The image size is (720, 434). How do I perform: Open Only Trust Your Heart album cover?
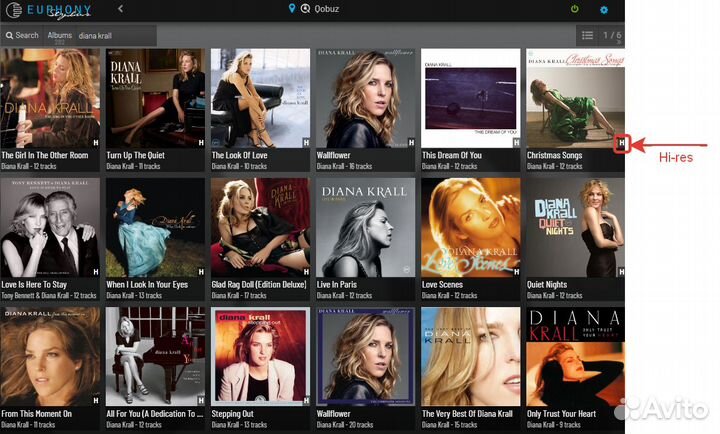tap(575, 356)
